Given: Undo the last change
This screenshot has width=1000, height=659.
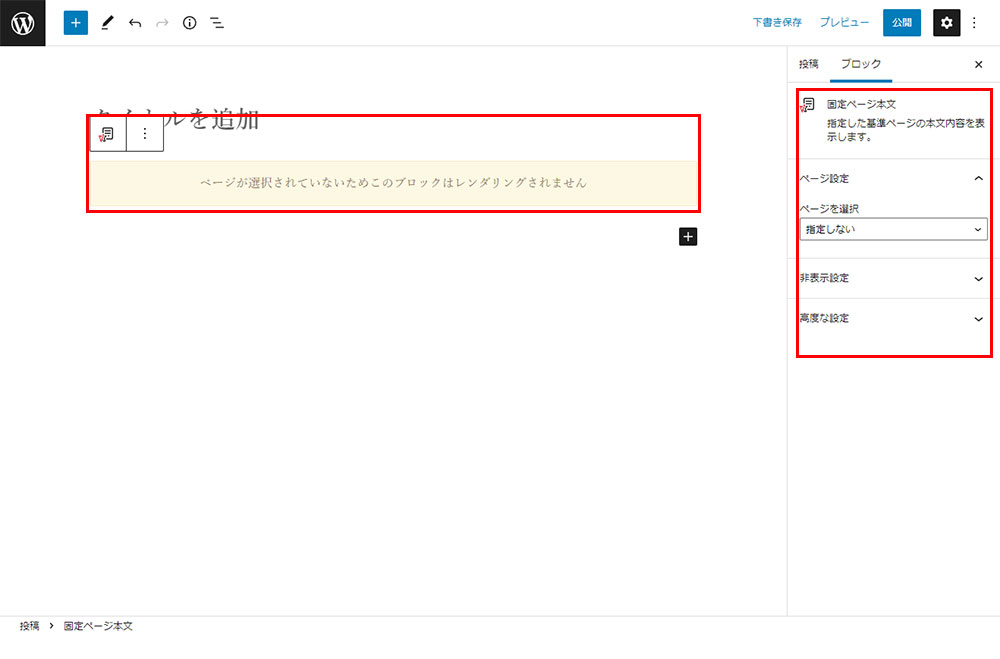Looking at the screenshot, I should click(x=135, y=23).
